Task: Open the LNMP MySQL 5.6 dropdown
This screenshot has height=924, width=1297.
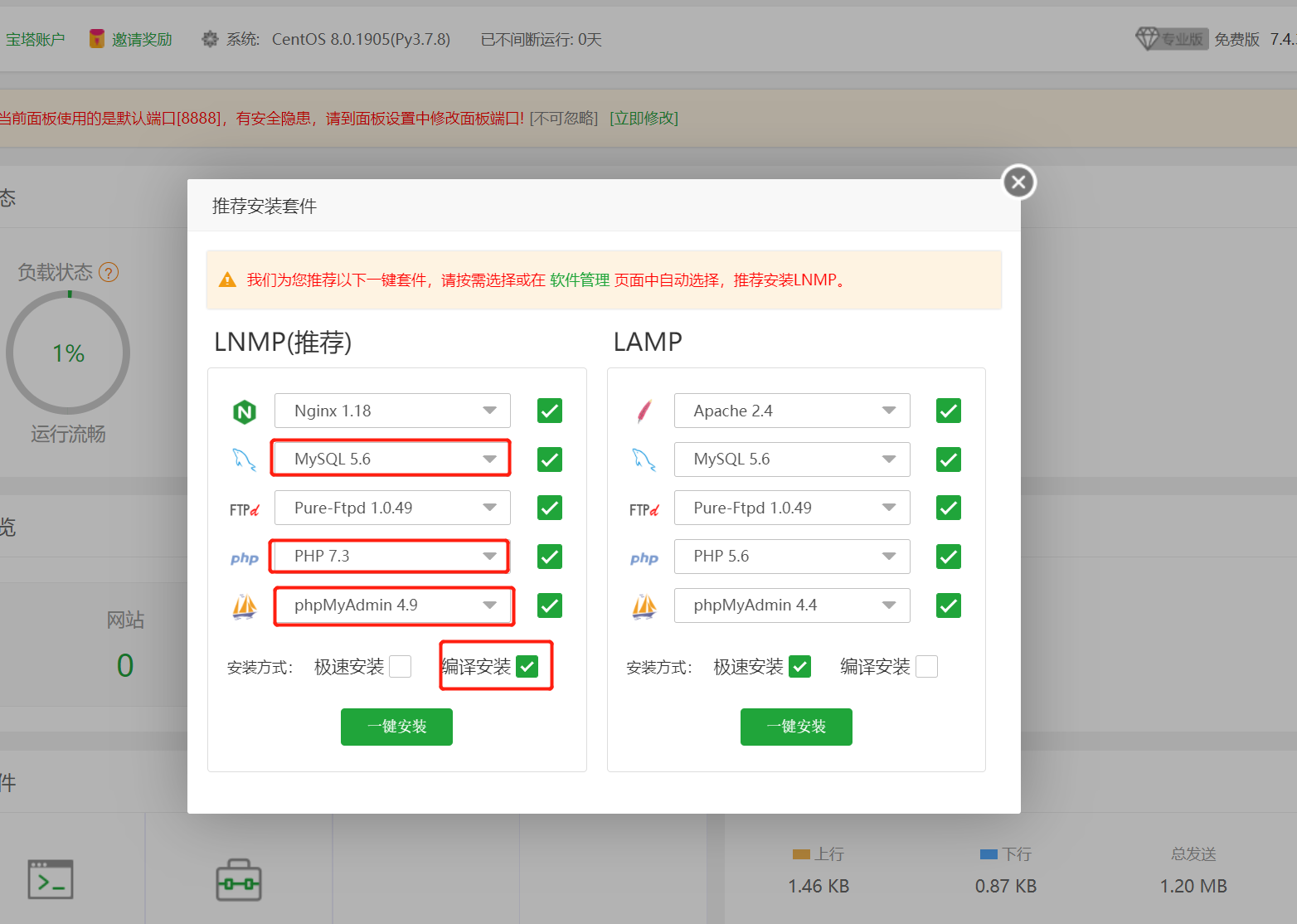Action: coord(392,459)
